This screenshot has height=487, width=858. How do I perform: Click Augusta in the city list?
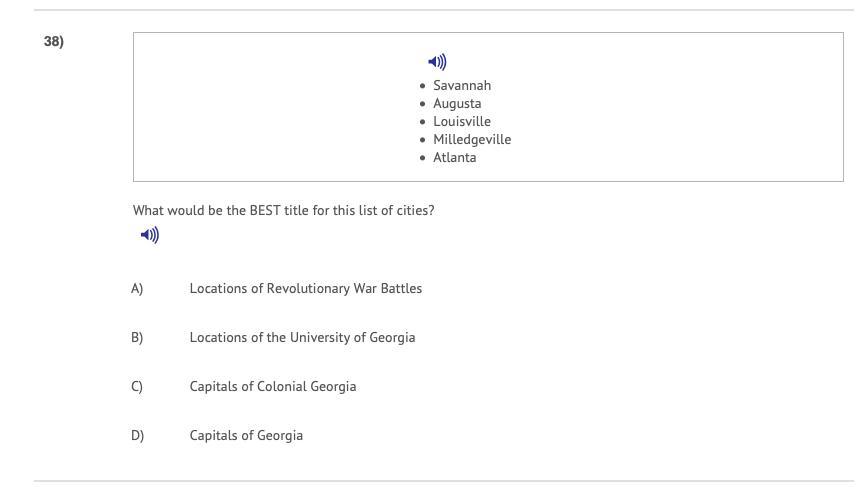pyautogui.click(x=457, y=104)
